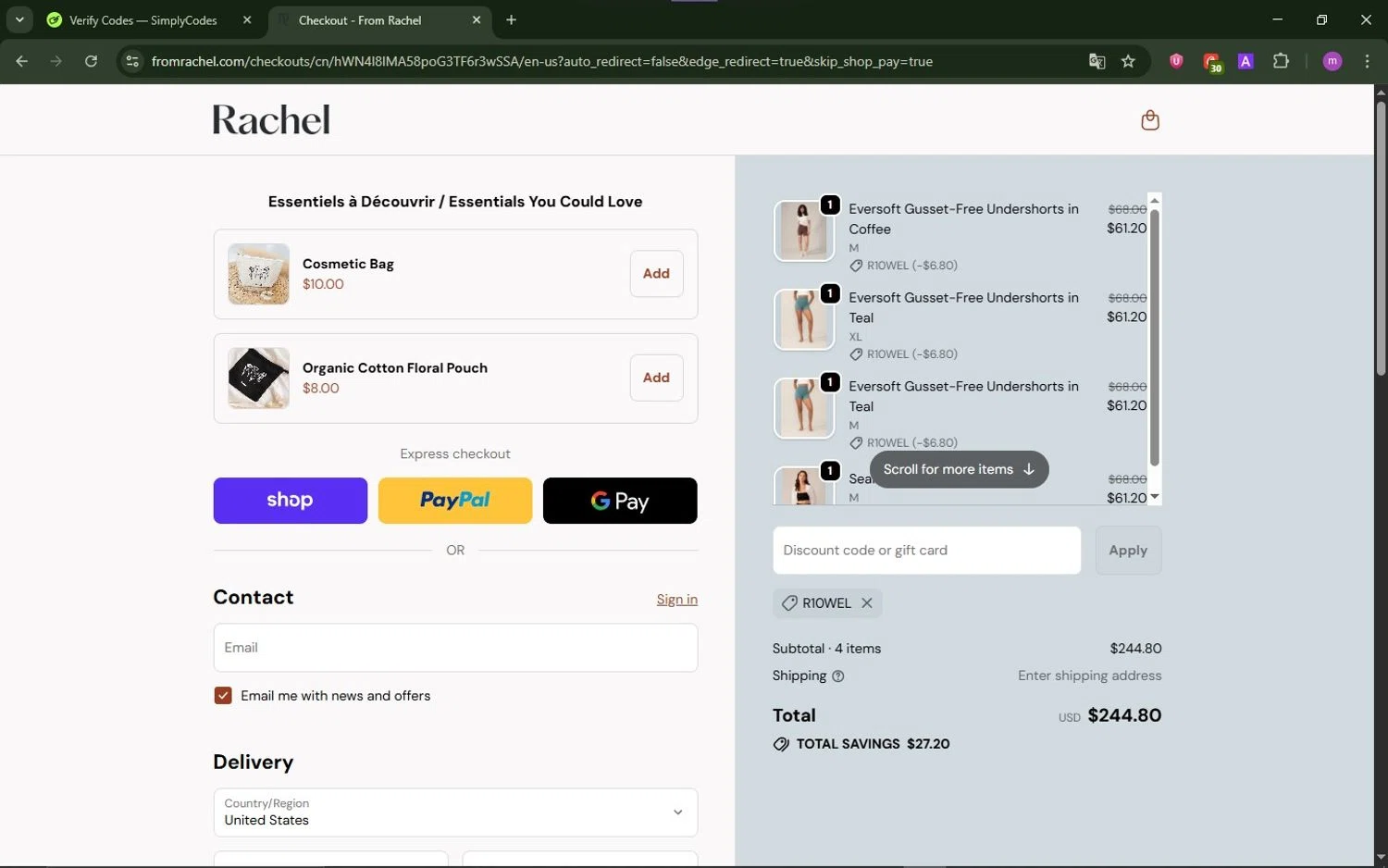This screenshot has width=1388, height=868.
Task: Click the TOTAL SAVINGS $27.20 text
Action: (x=873, y=744)
